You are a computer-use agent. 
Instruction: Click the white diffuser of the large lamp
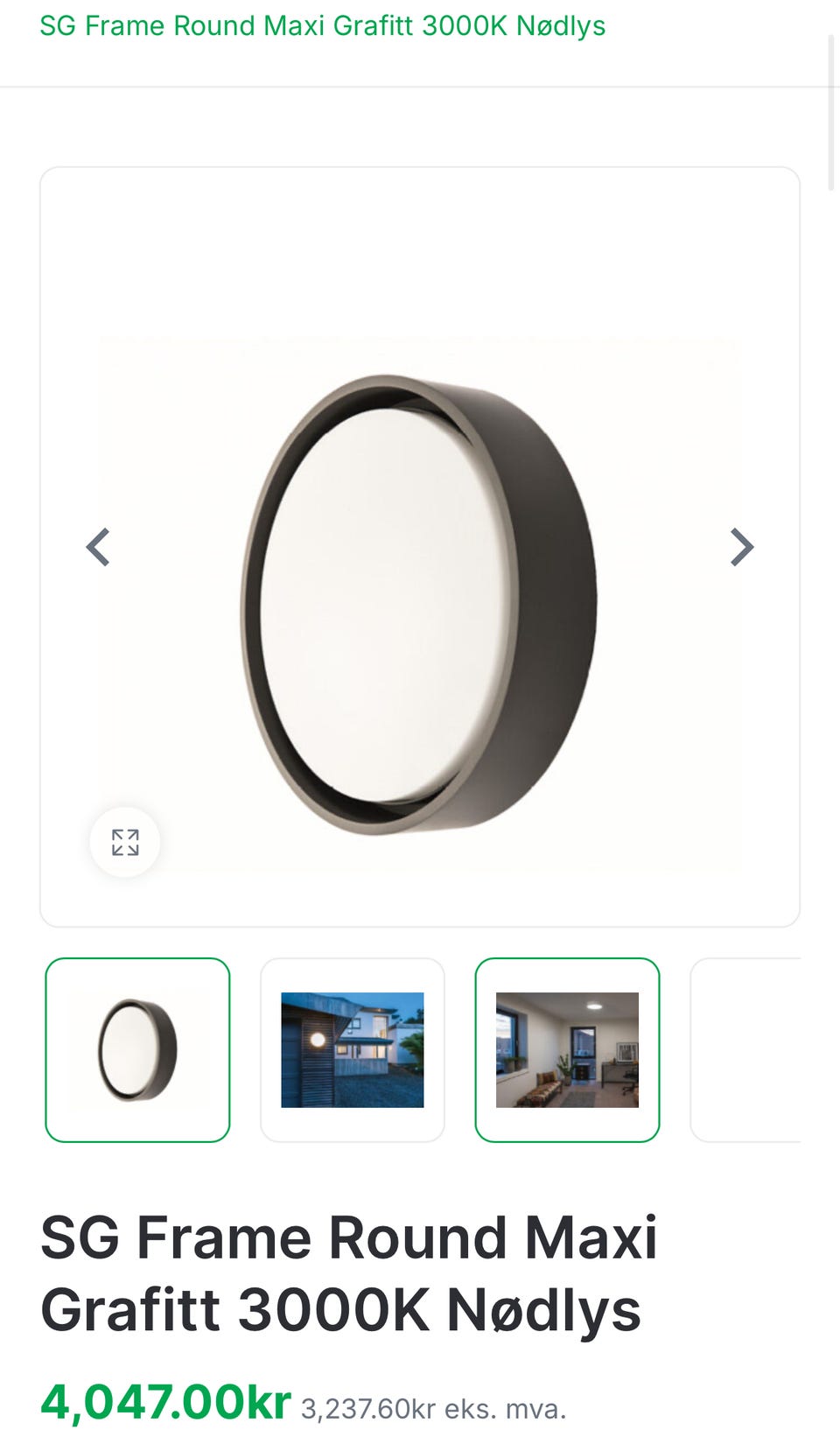point(385,604)
